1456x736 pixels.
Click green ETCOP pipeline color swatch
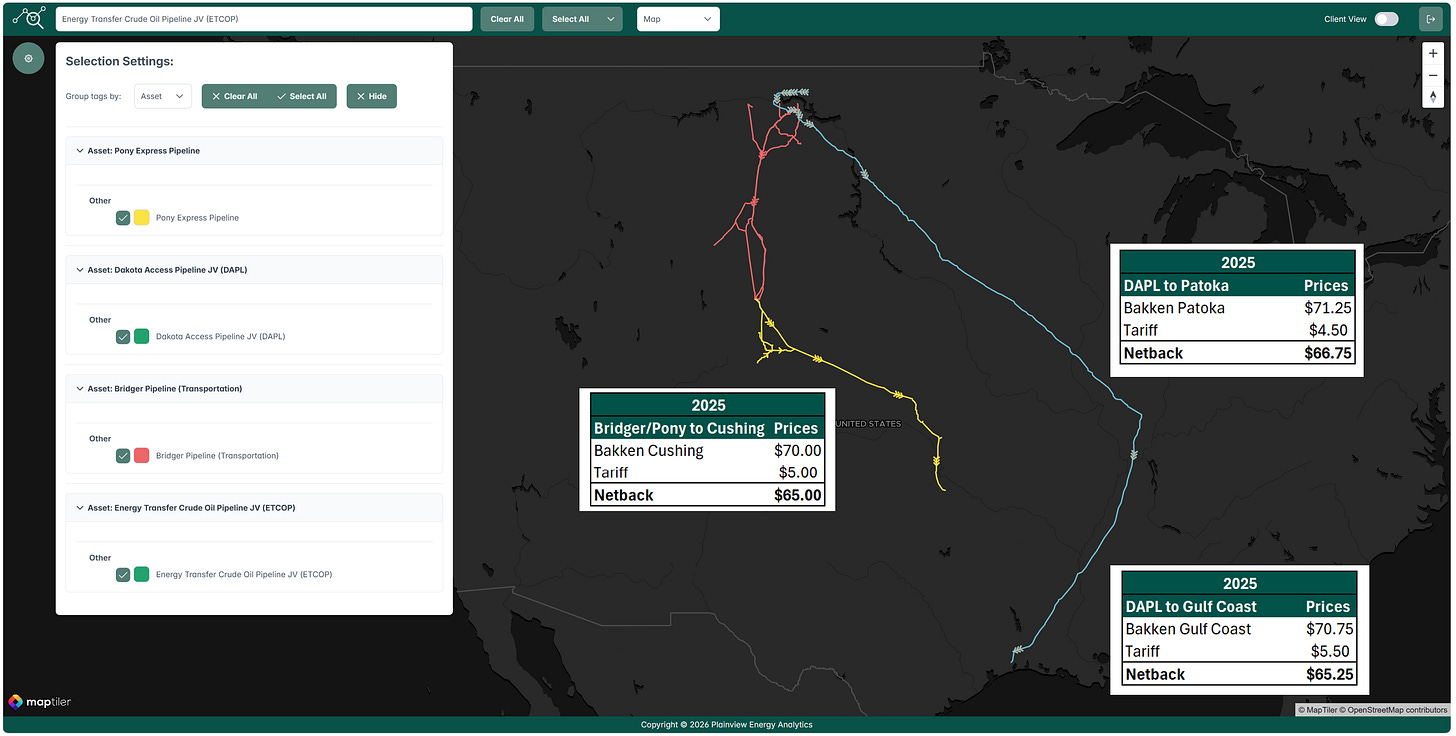[x=142, y=574]
